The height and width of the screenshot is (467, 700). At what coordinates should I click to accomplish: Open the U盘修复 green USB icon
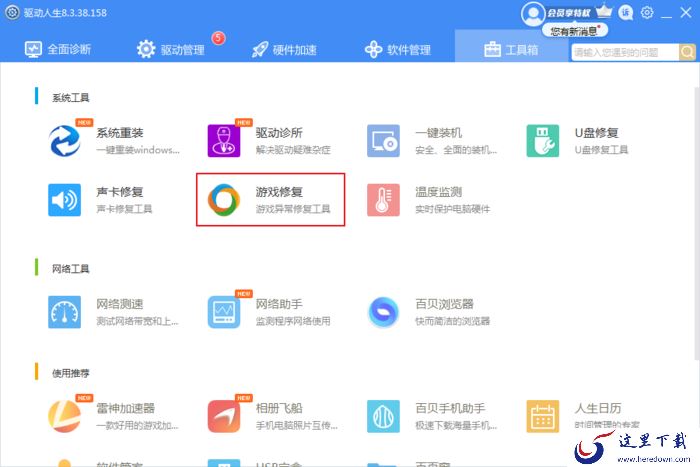click(542, 141)
